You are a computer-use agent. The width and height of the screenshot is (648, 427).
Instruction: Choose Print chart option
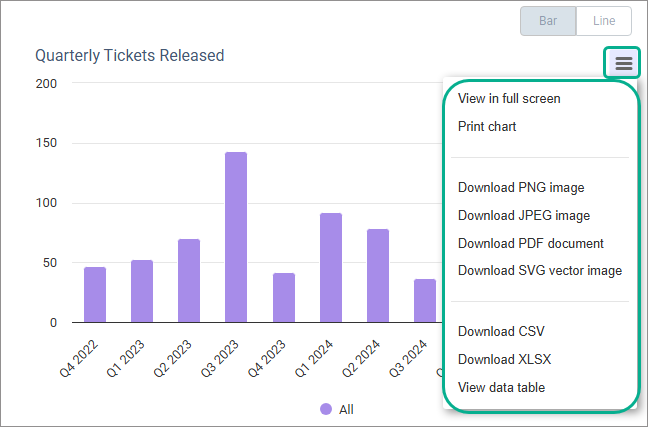coord(487,127)
